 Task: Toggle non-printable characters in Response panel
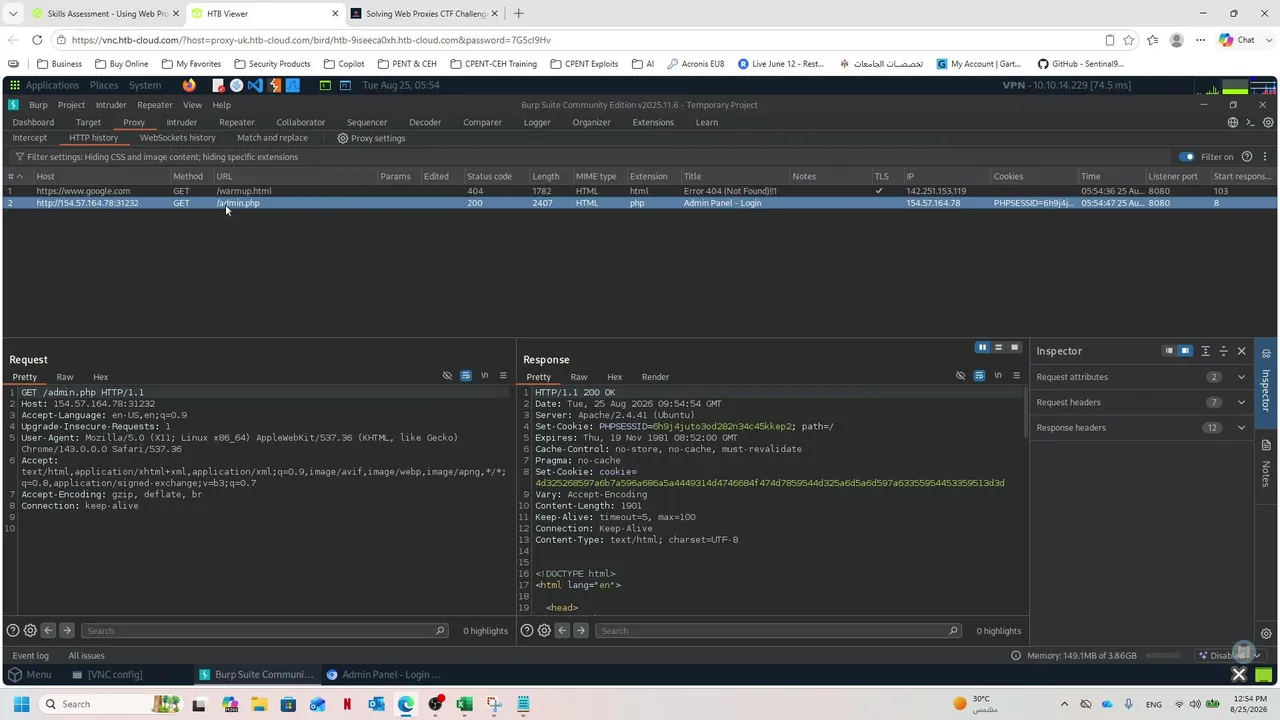point(960,376)
